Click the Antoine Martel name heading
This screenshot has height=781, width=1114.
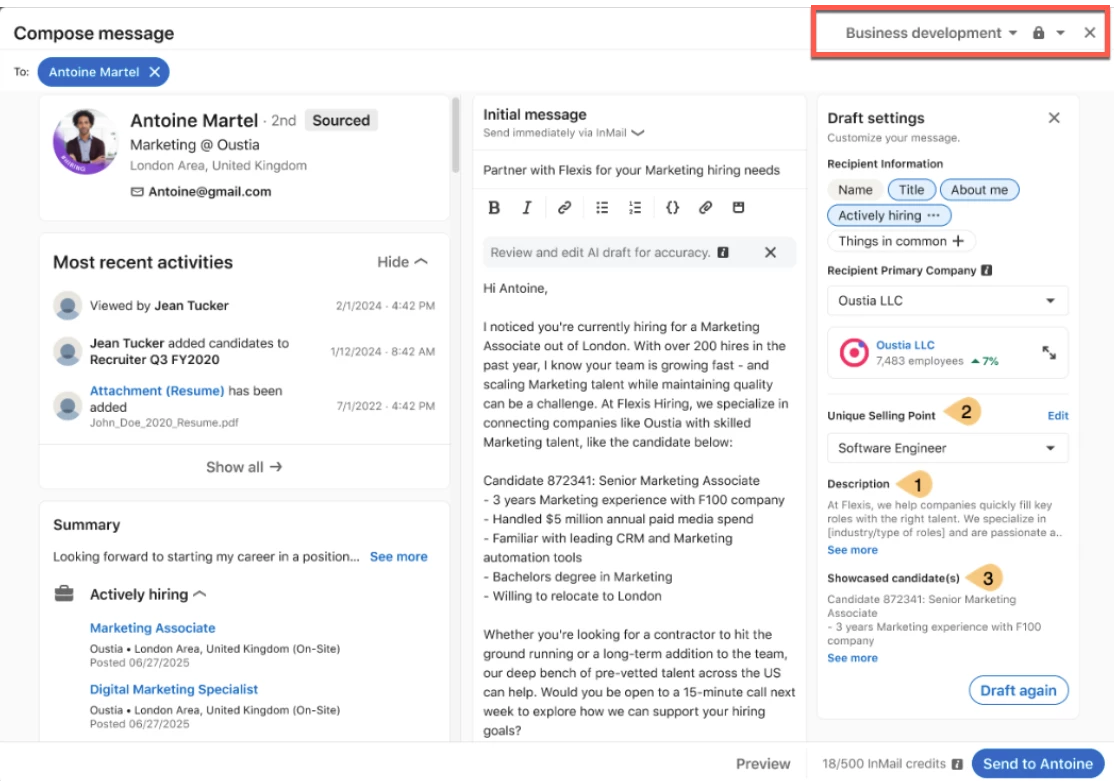(x=194, y=120)
